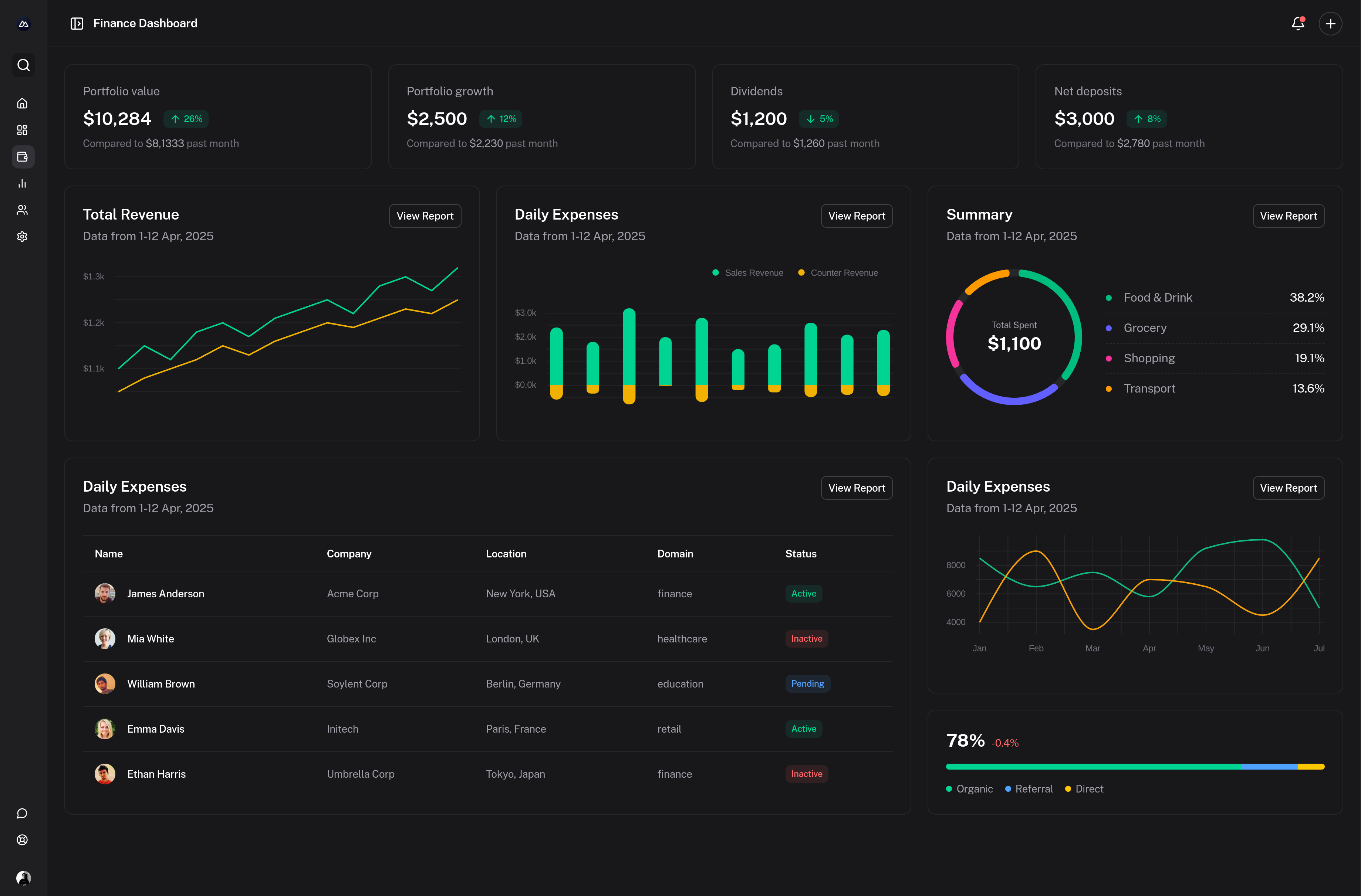Open the Home icon in sidebar
The height and width of the screenshot is (896, 1361).
click(22, 103)
